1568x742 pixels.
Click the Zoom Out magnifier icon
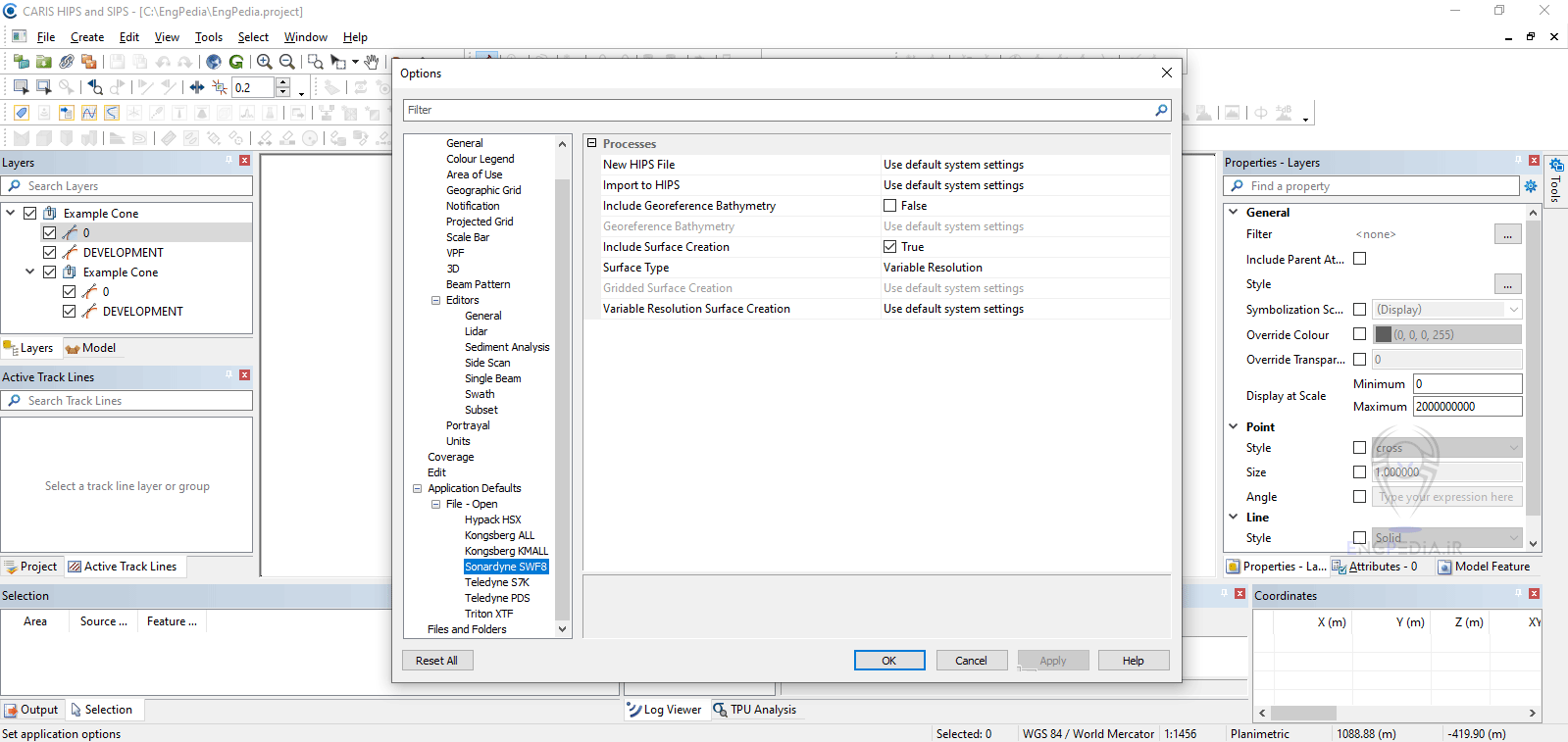[286, 62]
